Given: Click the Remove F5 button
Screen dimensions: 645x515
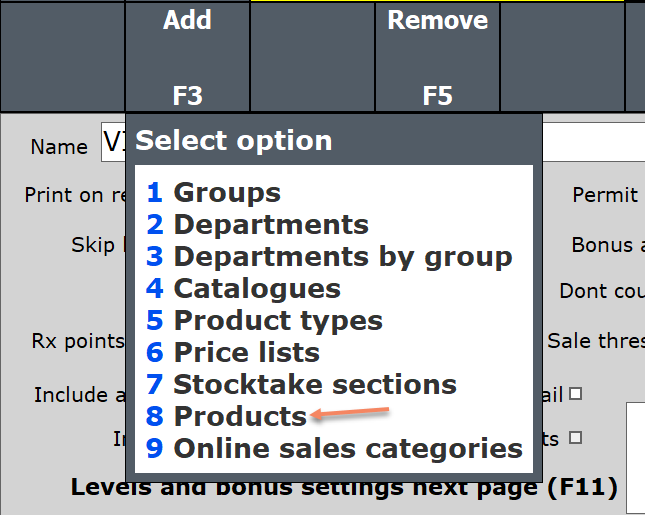Looking at the screenshot, I should [x=437, y=57].
